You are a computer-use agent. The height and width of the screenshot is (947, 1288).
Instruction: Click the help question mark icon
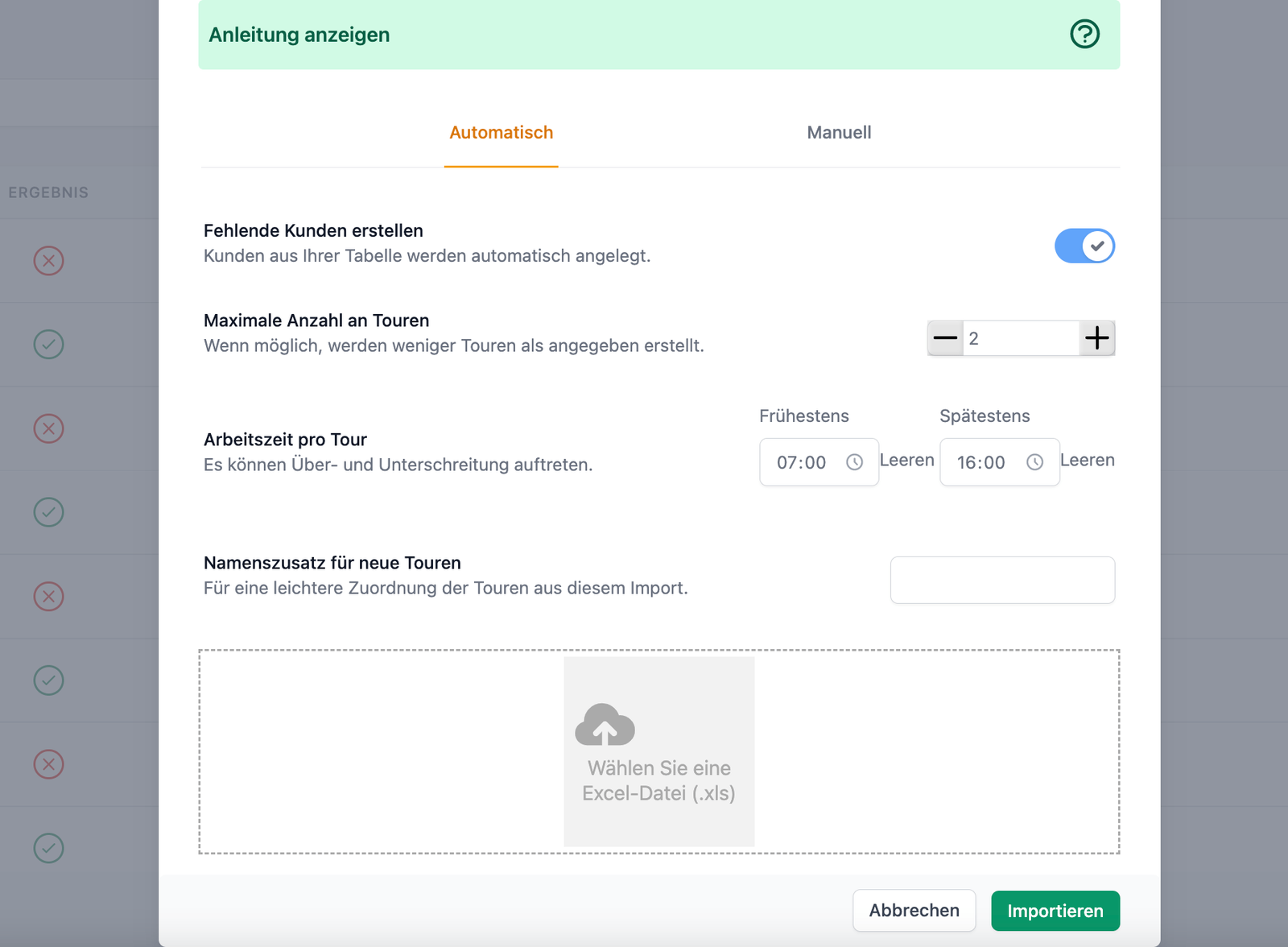[1084, 34]
